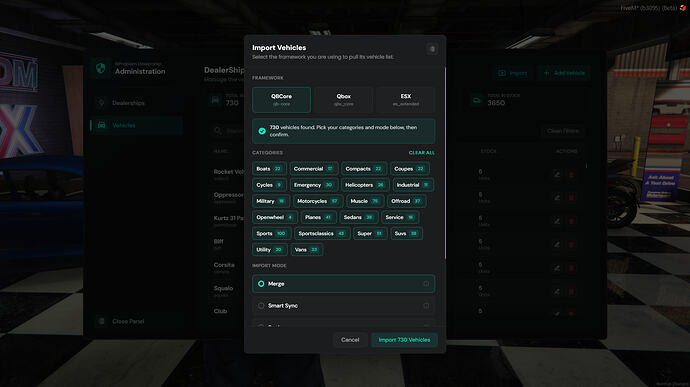Toggle the Vans category chip
The height and width of the screenshot is (387, 690).
[307, 250]
